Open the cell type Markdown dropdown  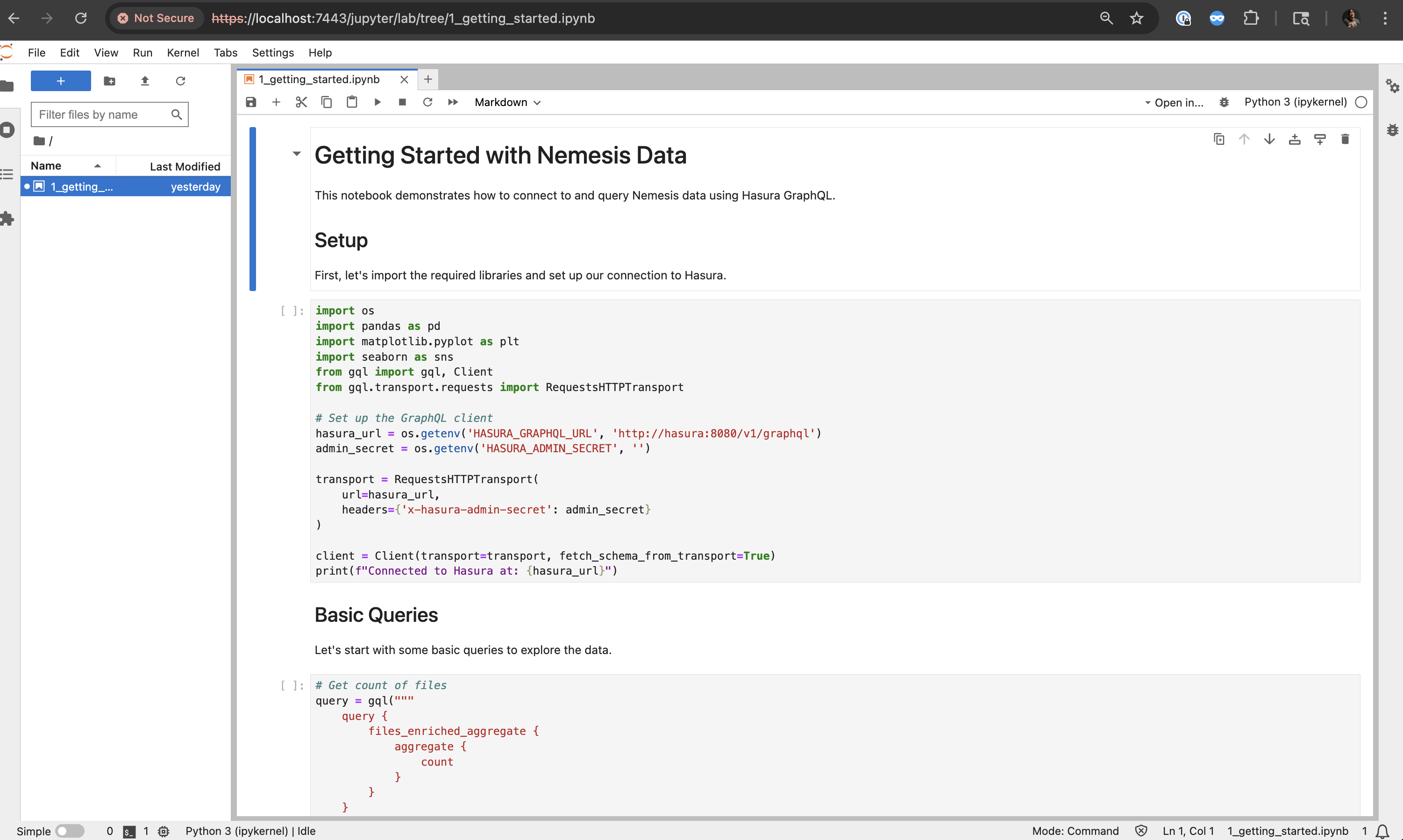tap(506, 102)
